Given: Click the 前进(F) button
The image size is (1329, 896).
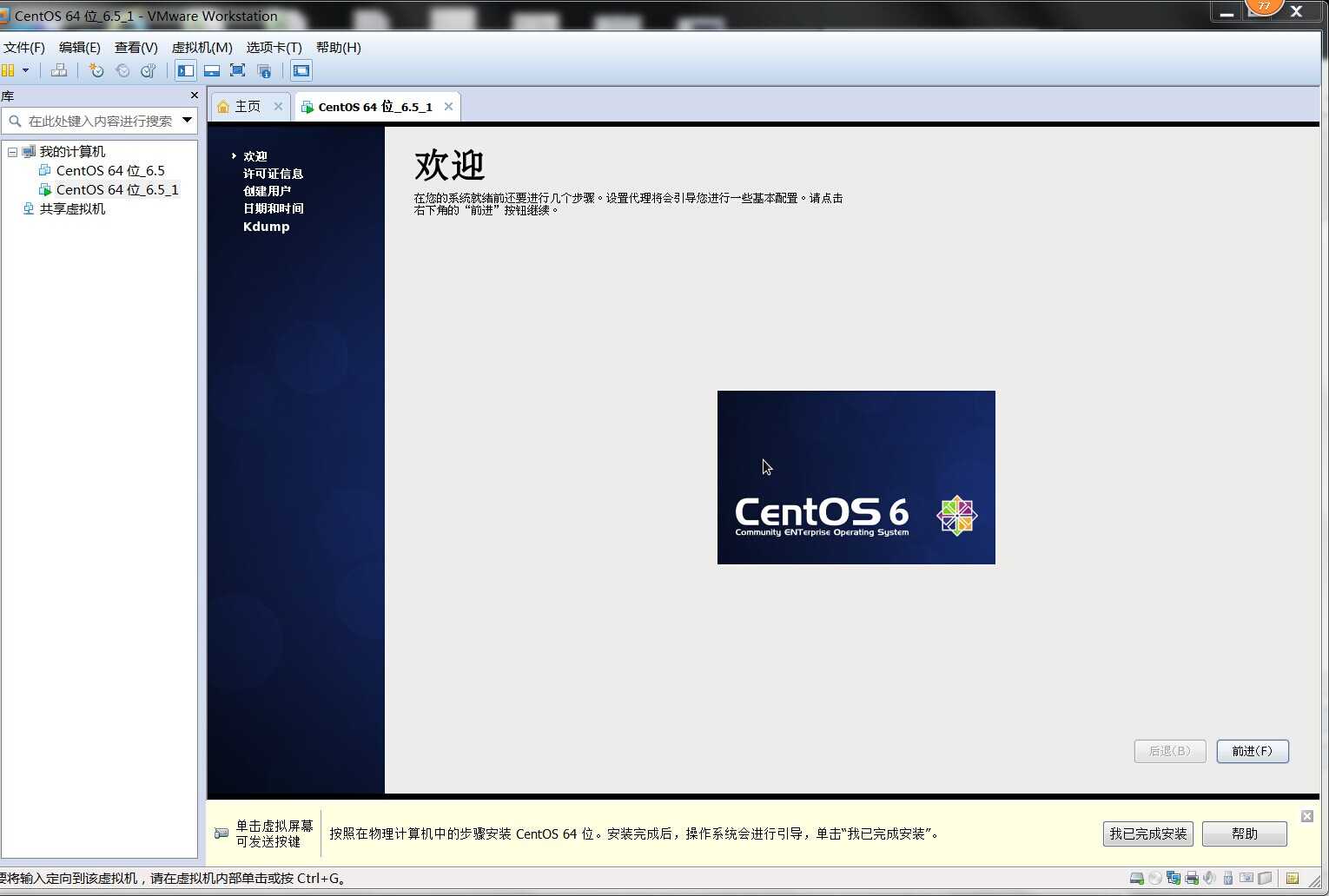Looking at the screenshot, I should pos(1253,751).
